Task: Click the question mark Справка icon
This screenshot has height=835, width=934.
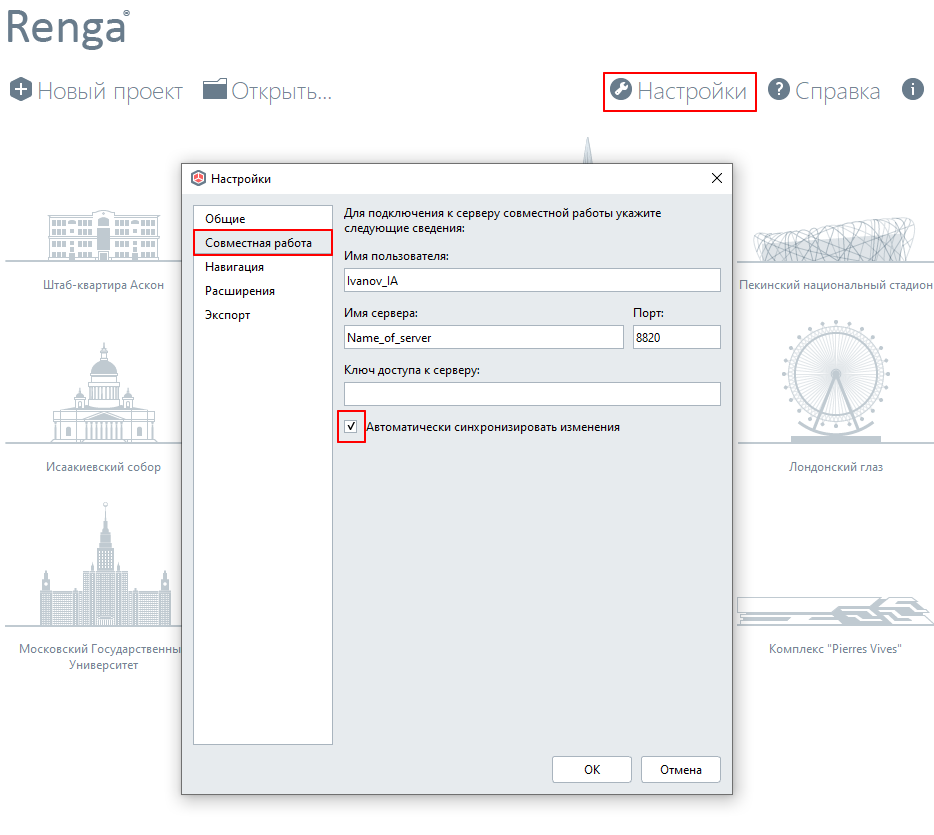Action: click(779, 89)
